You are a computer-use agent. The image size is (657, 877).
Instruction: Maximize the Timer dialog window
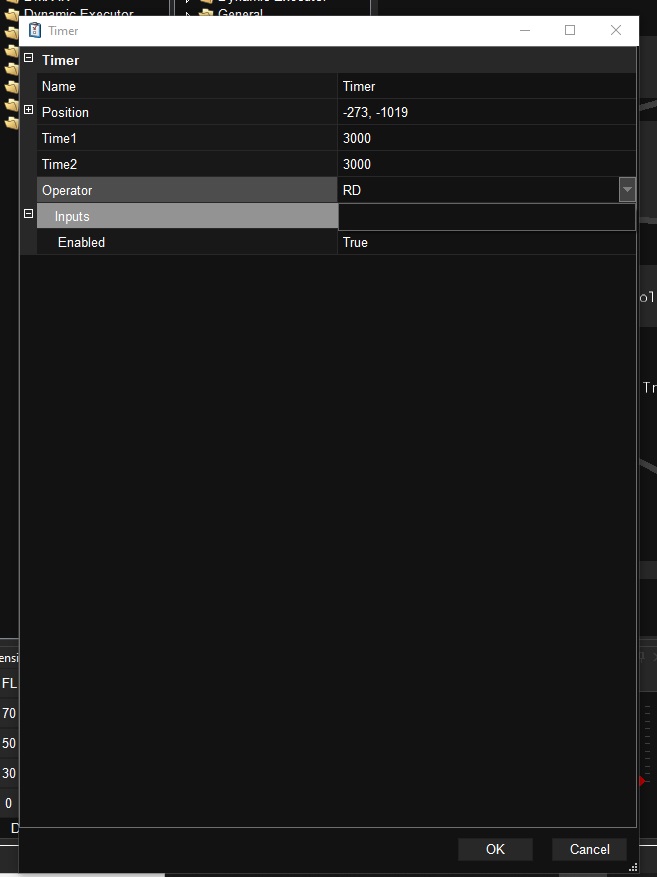(570, 30)
